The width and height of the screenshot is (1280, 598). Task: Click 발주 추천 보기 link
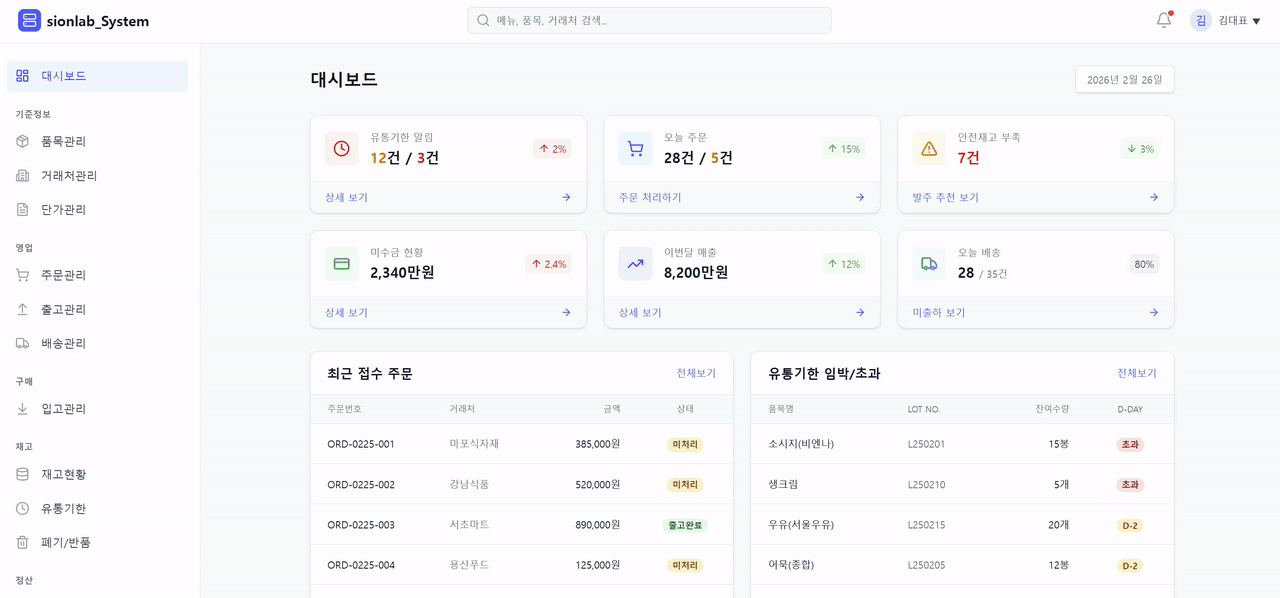[946, 197]
